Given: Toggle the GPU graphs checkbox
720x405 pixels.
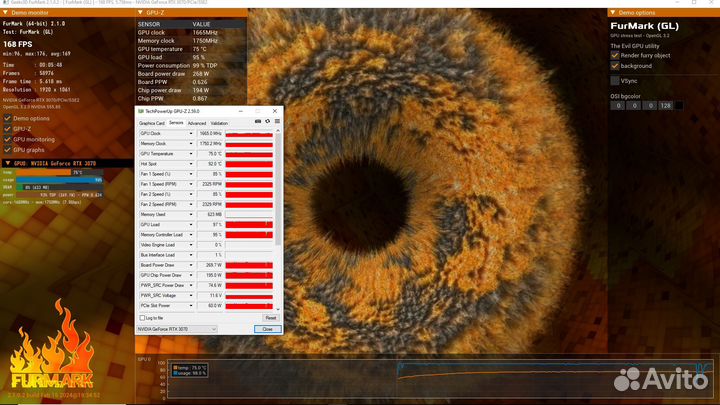Looking at the screenshot, I should point(7,150).
